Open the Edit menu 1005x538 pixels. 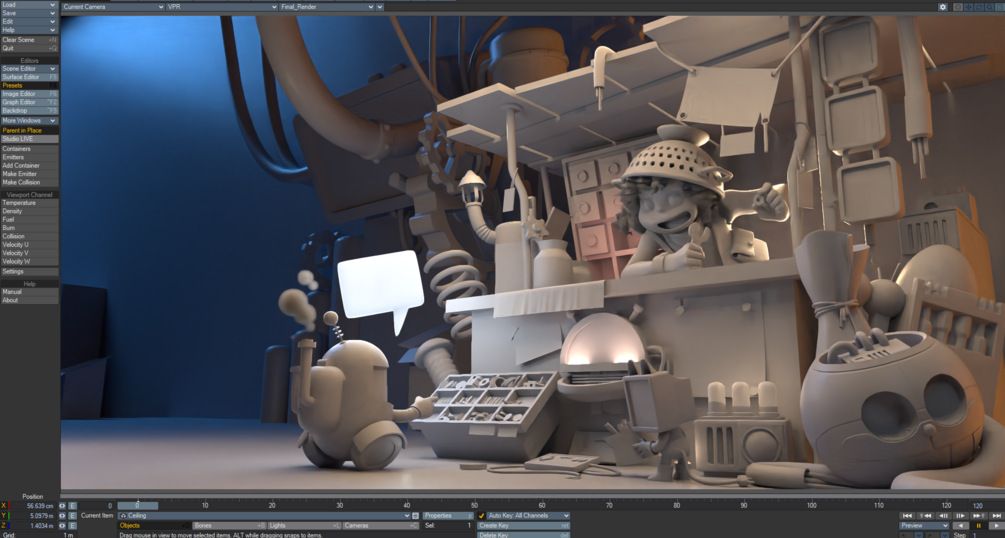click(x=29, y=21)
